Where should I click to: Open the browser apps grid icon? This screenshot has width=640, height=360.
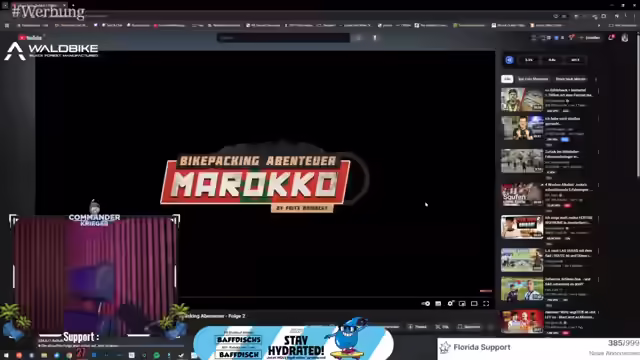click(7, 25)
